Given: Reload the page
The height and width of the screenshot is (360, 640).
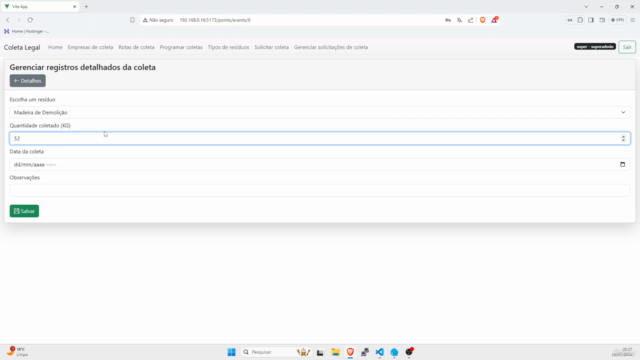Looking at the screenshot, I should [30, 20].
